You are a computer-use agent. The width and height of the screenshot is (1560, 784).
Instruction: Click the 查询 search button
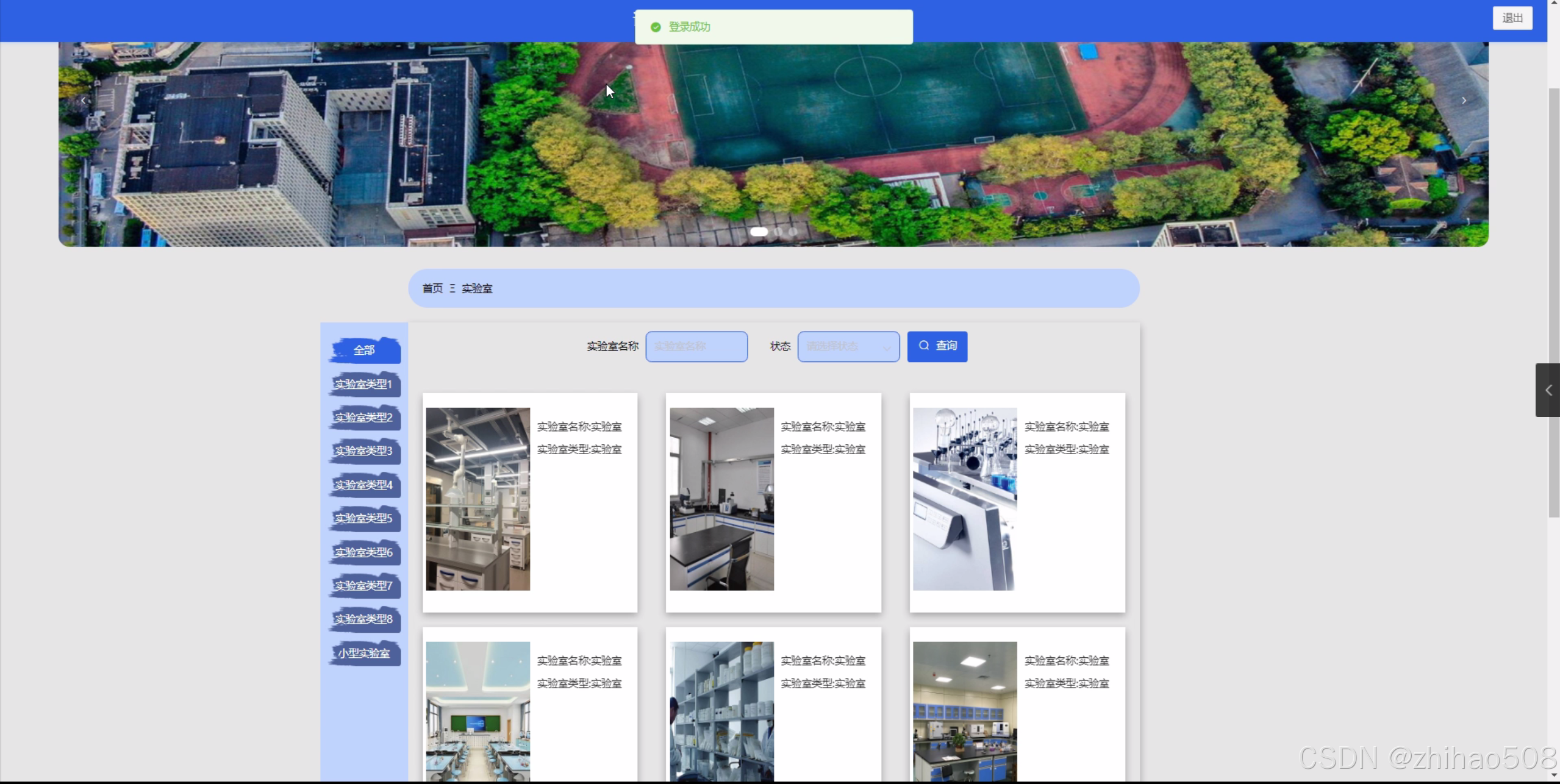point(937,346)
